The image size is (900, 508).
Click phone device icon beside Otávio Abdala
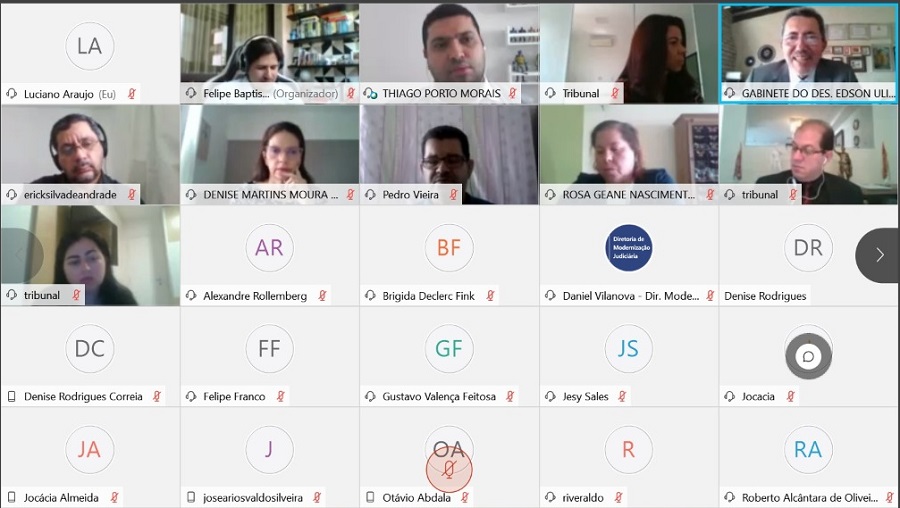370,498
